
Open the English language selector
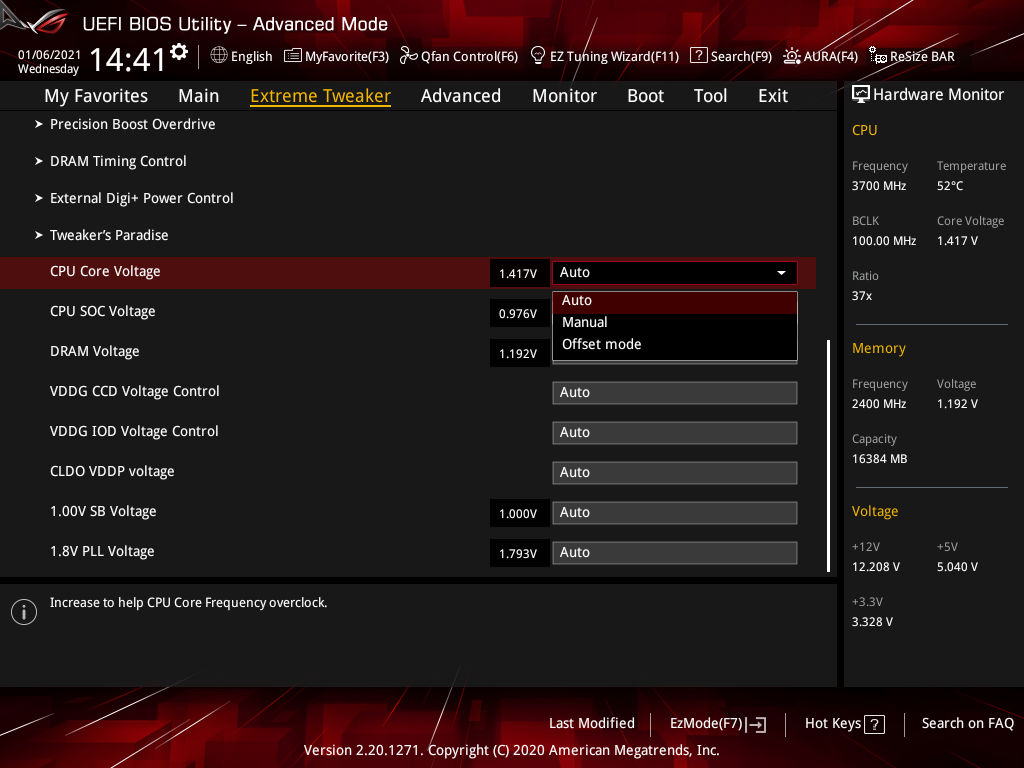242,56
